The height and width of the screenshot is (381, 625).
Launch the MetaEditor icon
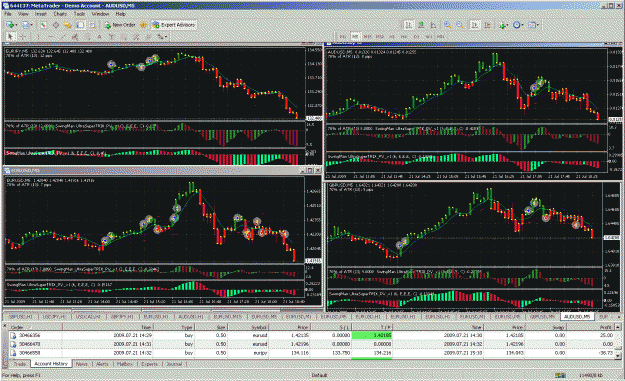[x=143, y=25]
